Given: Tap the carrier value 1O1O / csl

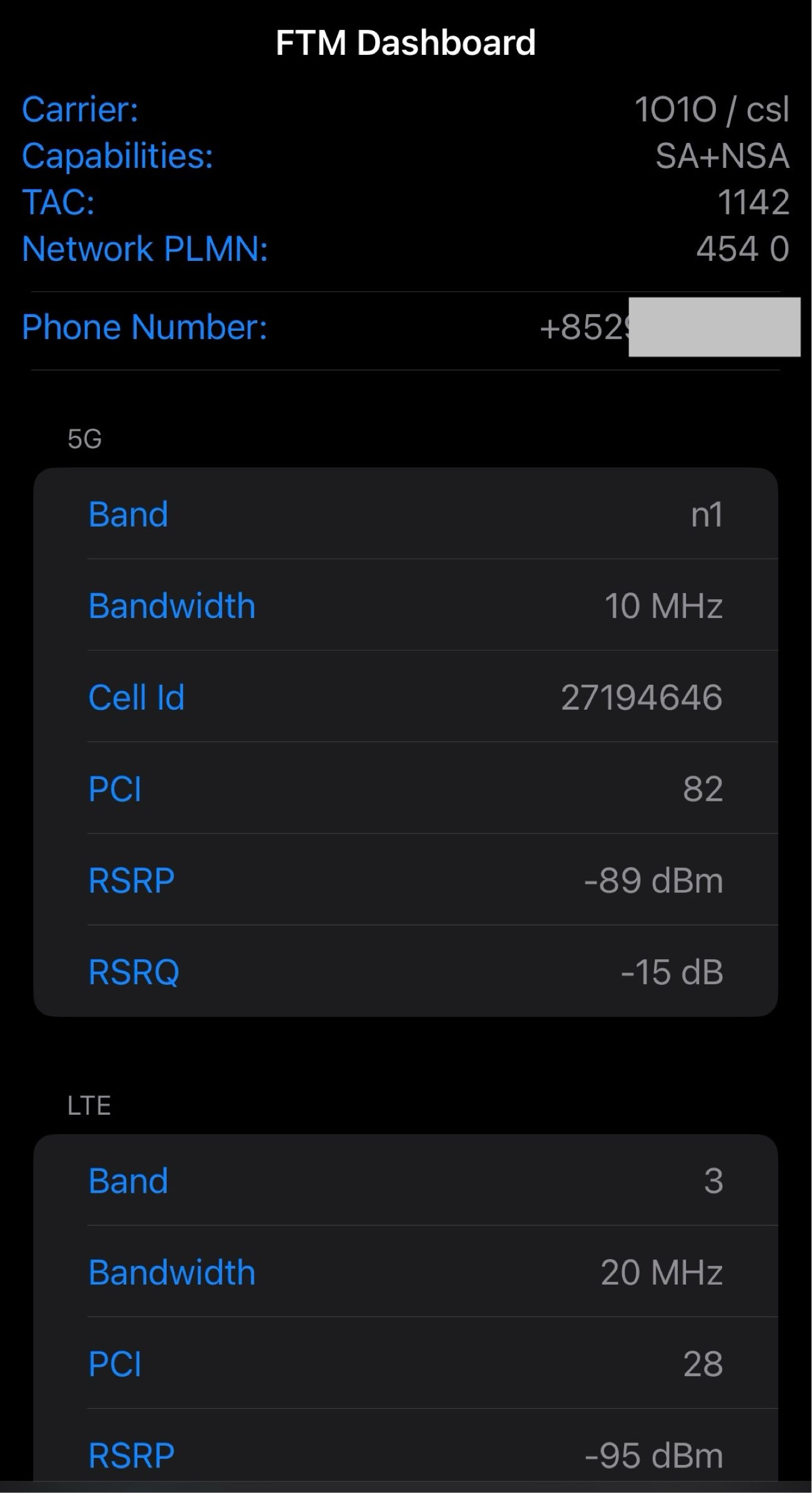Looking at the screenshot, I should pyautogui.click(x=712, y=110).
